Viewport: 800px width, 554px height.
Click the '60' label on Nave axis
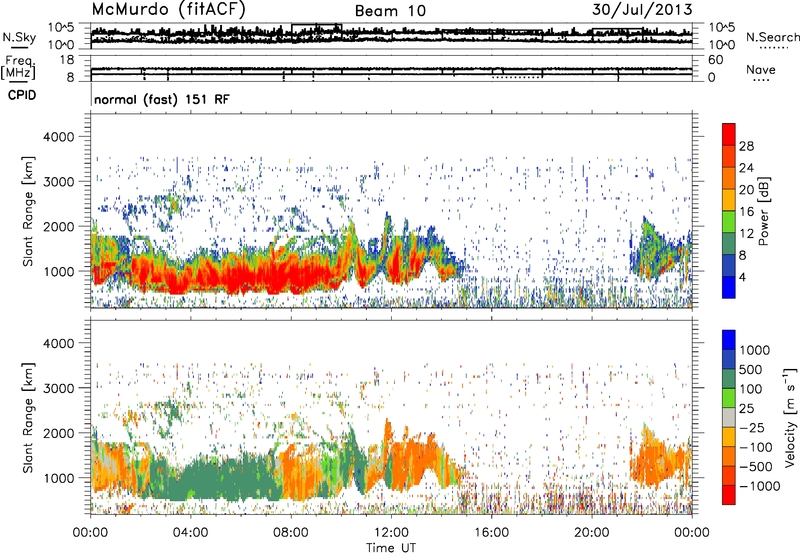[715, 60]
